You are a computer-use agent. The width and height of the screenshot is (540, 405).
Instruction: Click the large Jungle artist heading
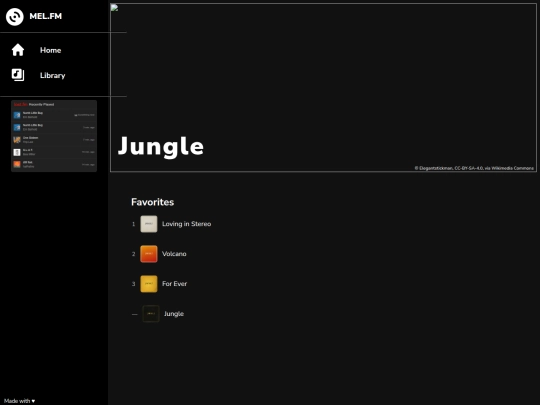click(161, 147)
